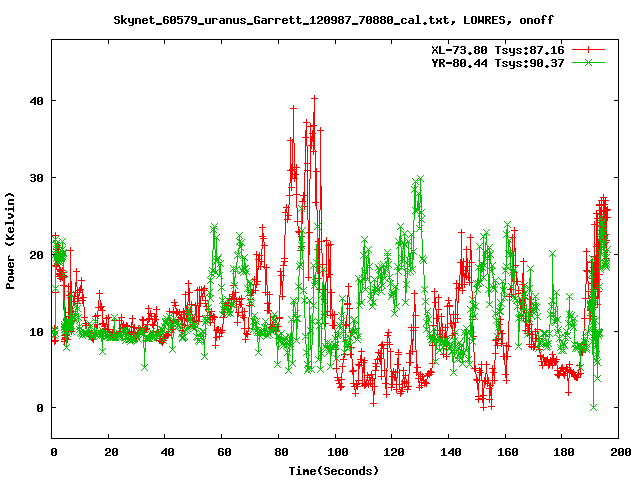Click the Time(Seconds) x-axis label
The width and height of the screenshot is (640, 480).
click(333, 471)
